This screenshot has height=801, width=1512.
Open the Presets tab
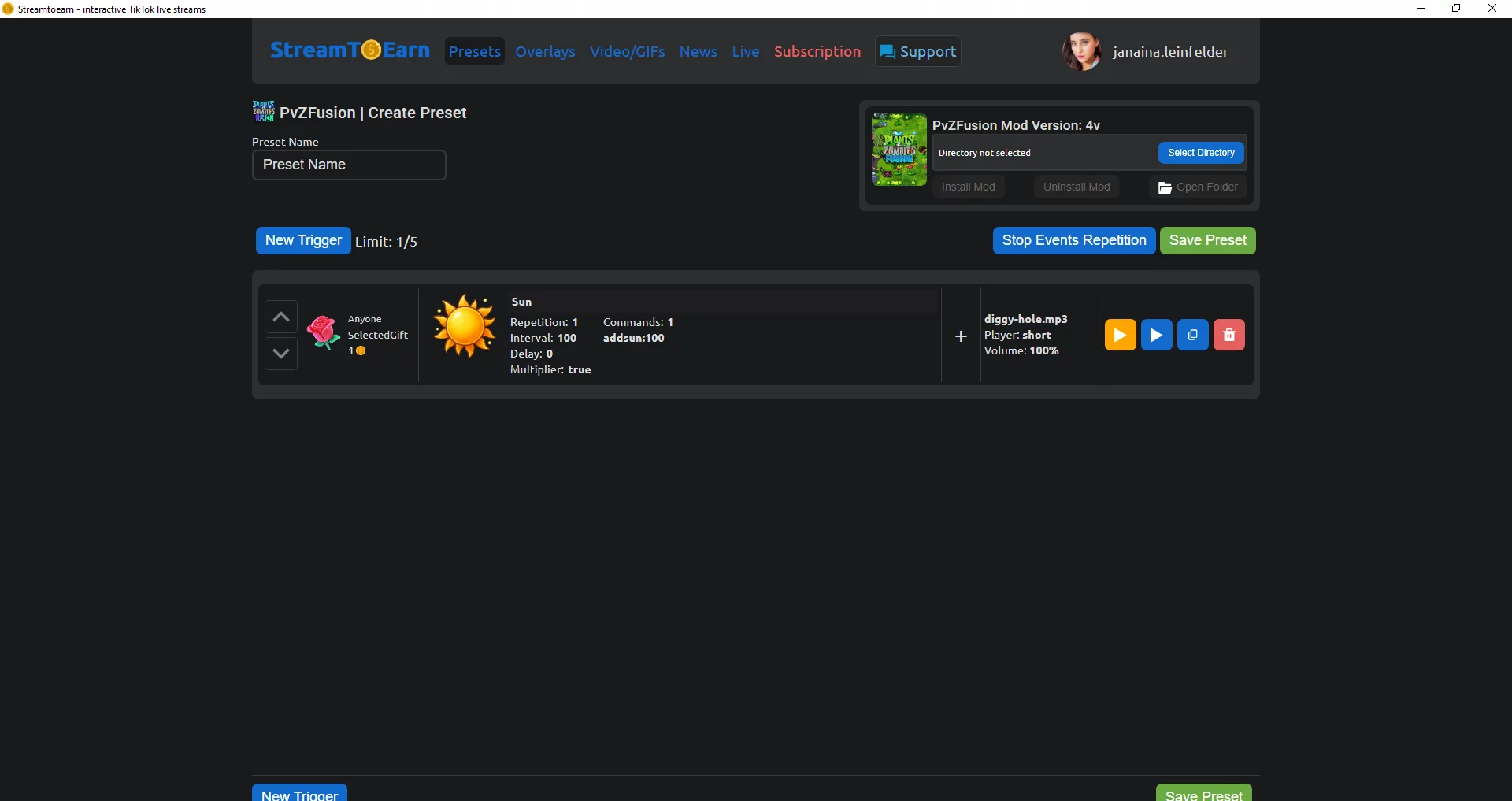(475, 51)
